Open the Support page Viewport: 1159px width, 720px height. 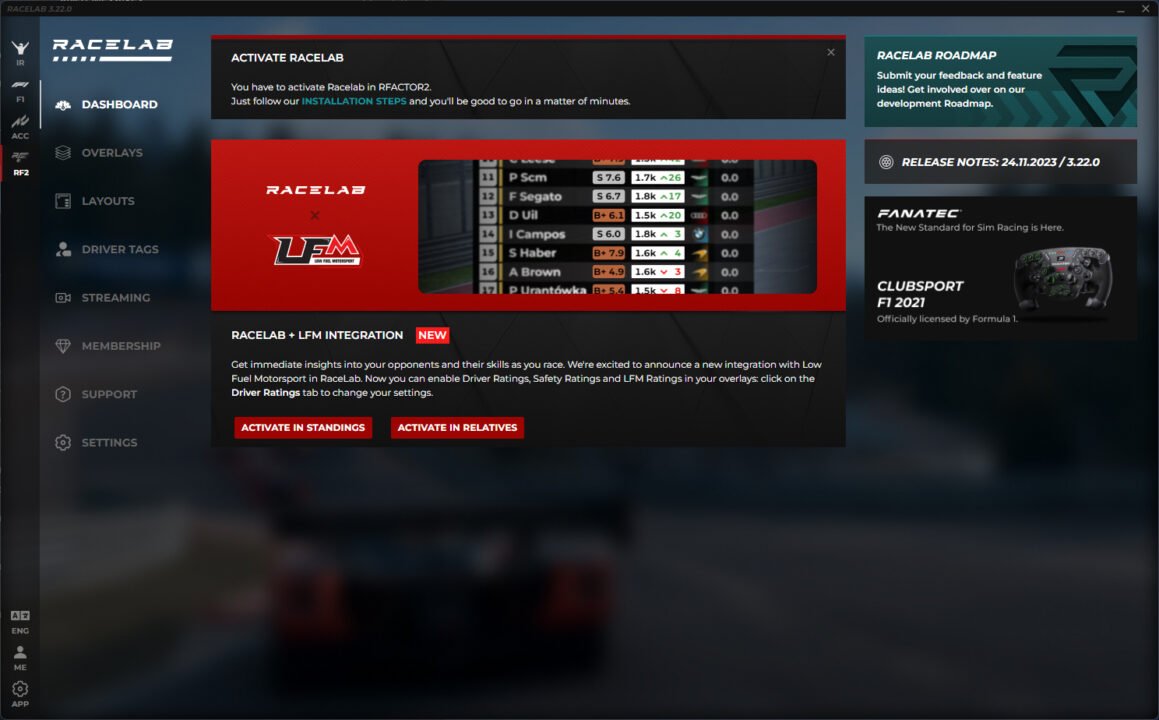(109, 394)
